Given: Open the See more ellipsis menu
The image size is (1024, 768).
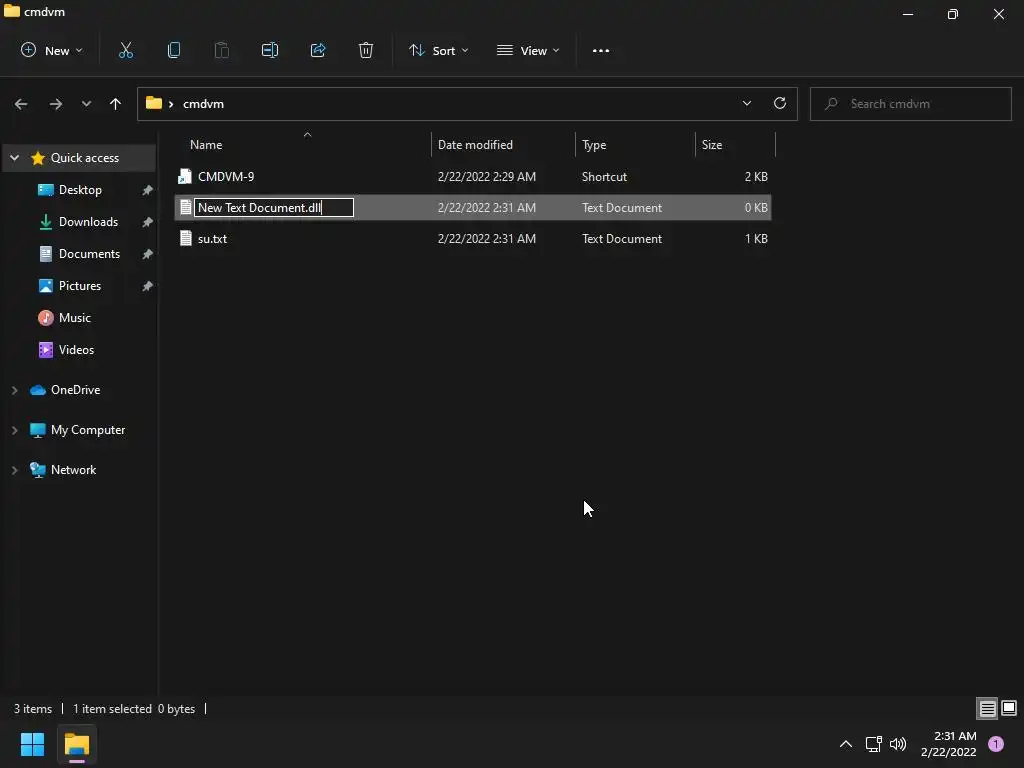Looking at the screenshot, I should (x=601, y=50).
